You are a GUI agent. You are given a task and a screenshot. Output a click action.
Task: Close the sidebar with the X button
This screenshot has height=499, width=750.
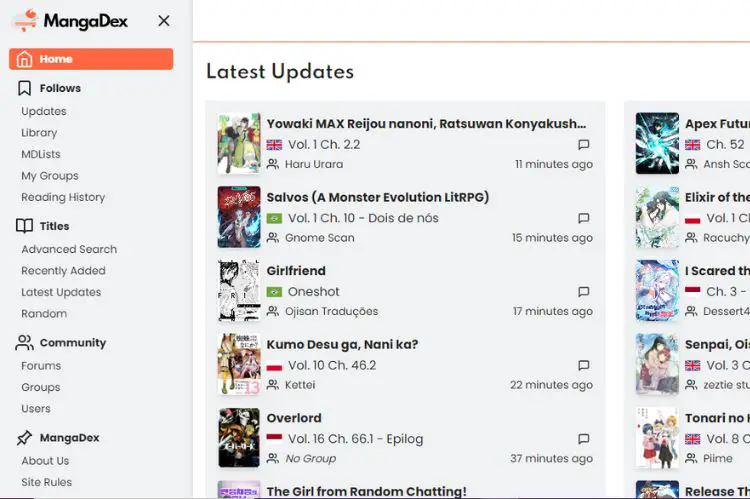164,21
